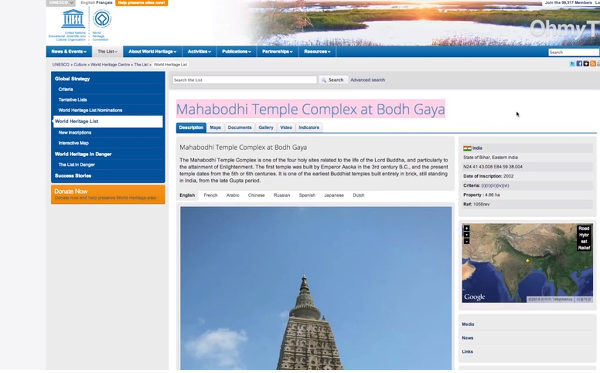This screenshot has height=373, width=600.
Task: Click the middle map zoom control
Action: click(466, 235)
